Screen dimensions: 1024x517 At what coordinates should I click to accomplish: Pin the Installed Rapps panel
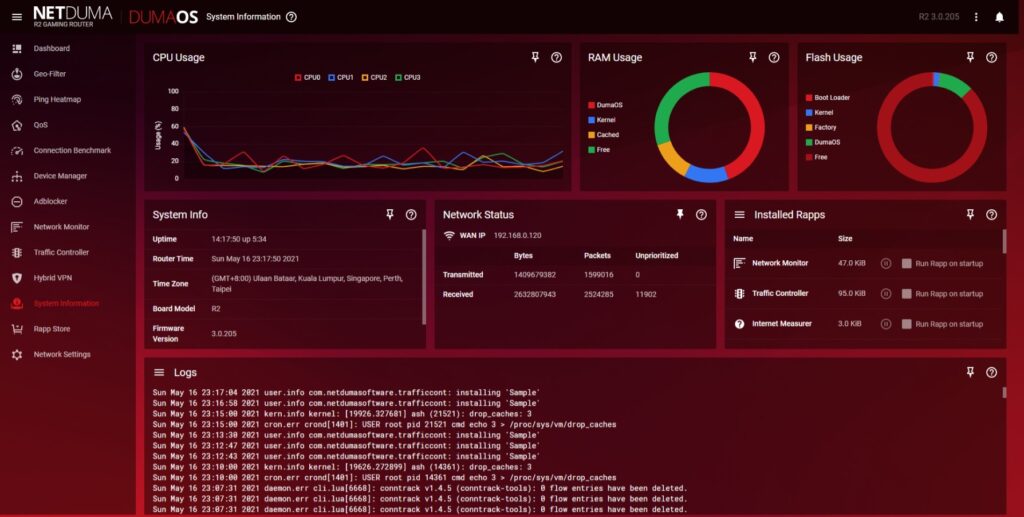click(x=970, y=214)
